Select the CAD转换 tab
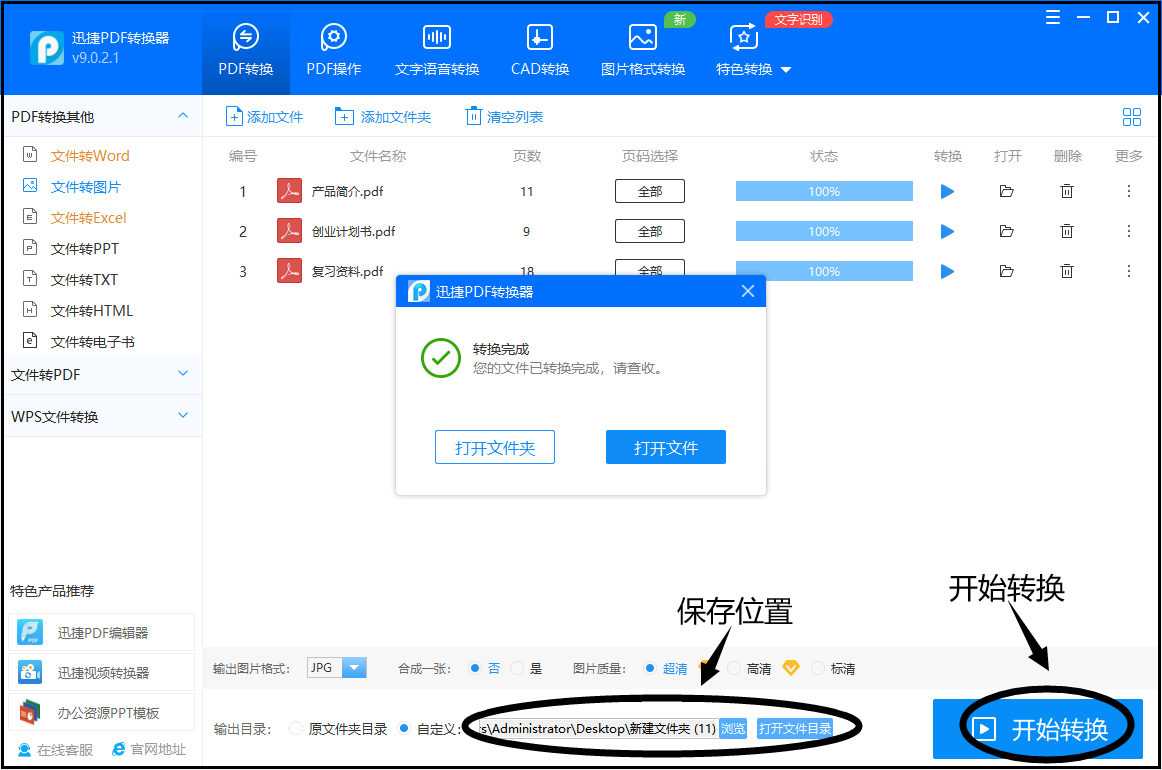The height and width of the screenshot is (770, 1162). 540,50
